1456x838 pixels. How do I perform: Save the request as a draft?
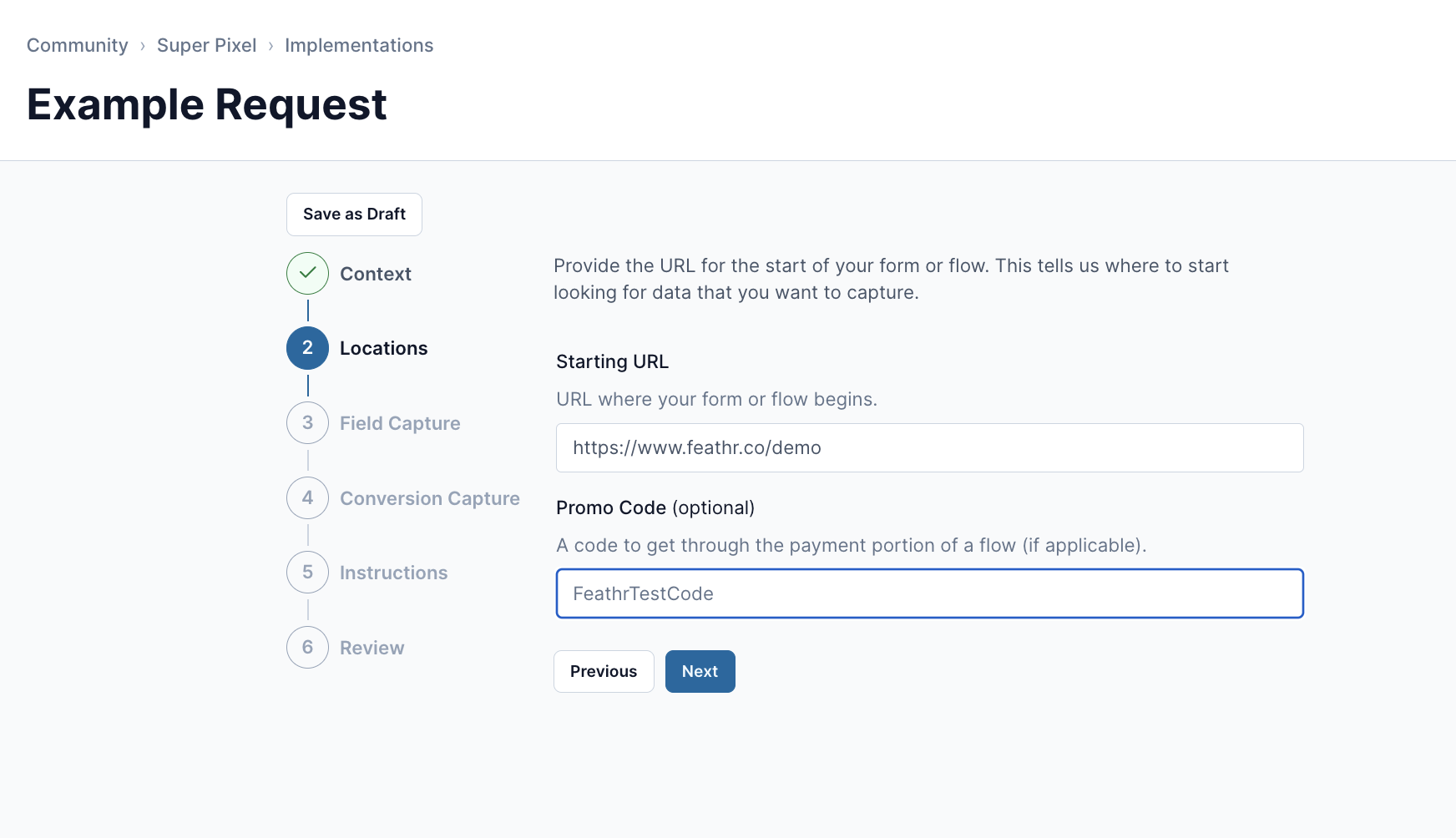(354, 215)
